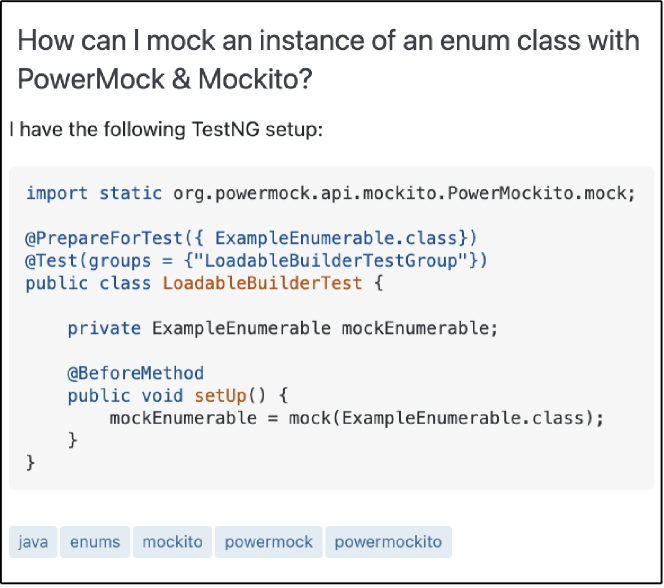Click the LoadableBuilderTest class name

[x=260, y=283]
